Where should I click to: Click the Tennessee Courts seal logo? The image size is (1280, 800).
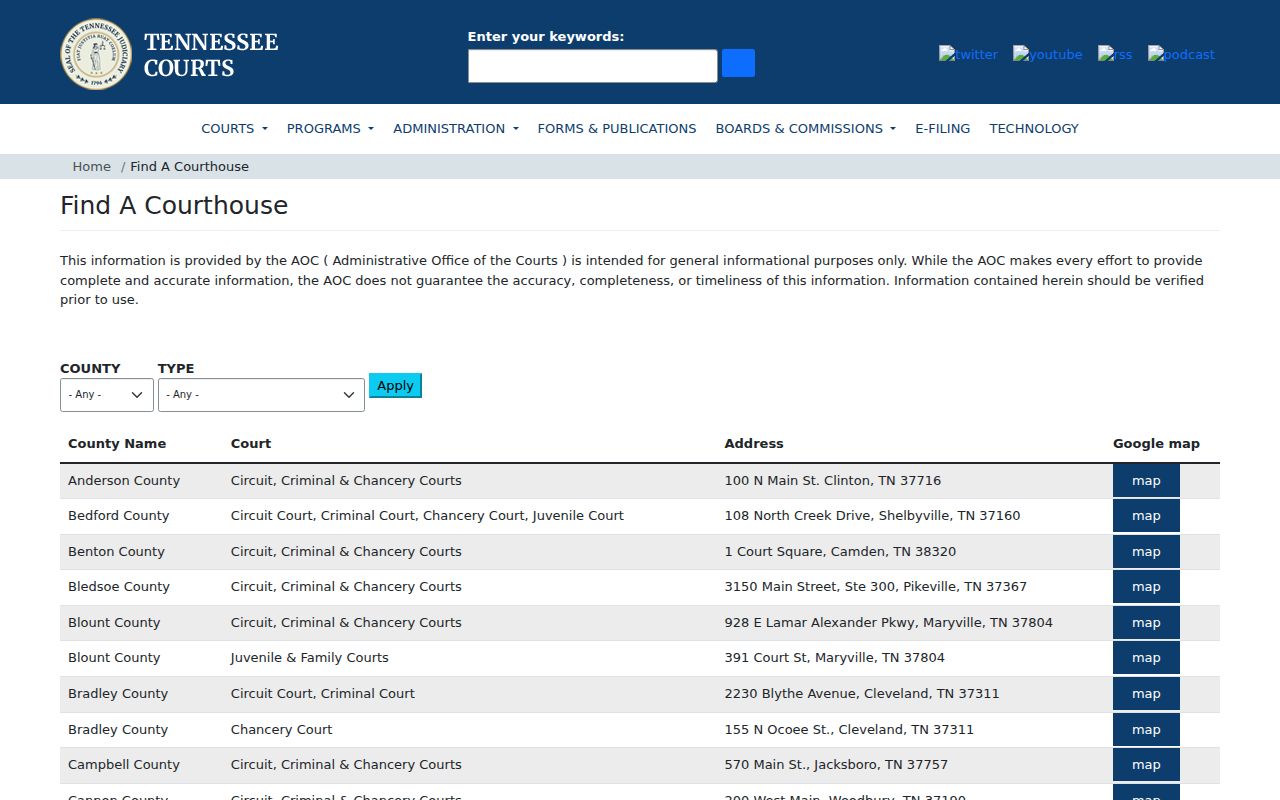coord(96,54)
